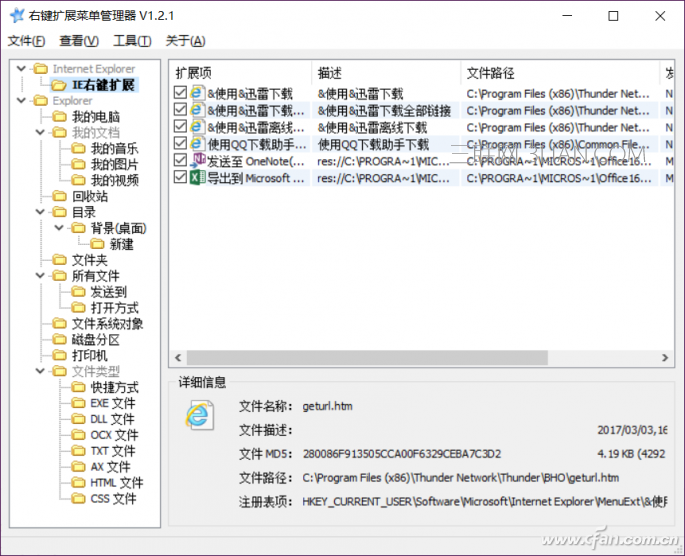Collapse the Explorer tree node

click(21, 100)
